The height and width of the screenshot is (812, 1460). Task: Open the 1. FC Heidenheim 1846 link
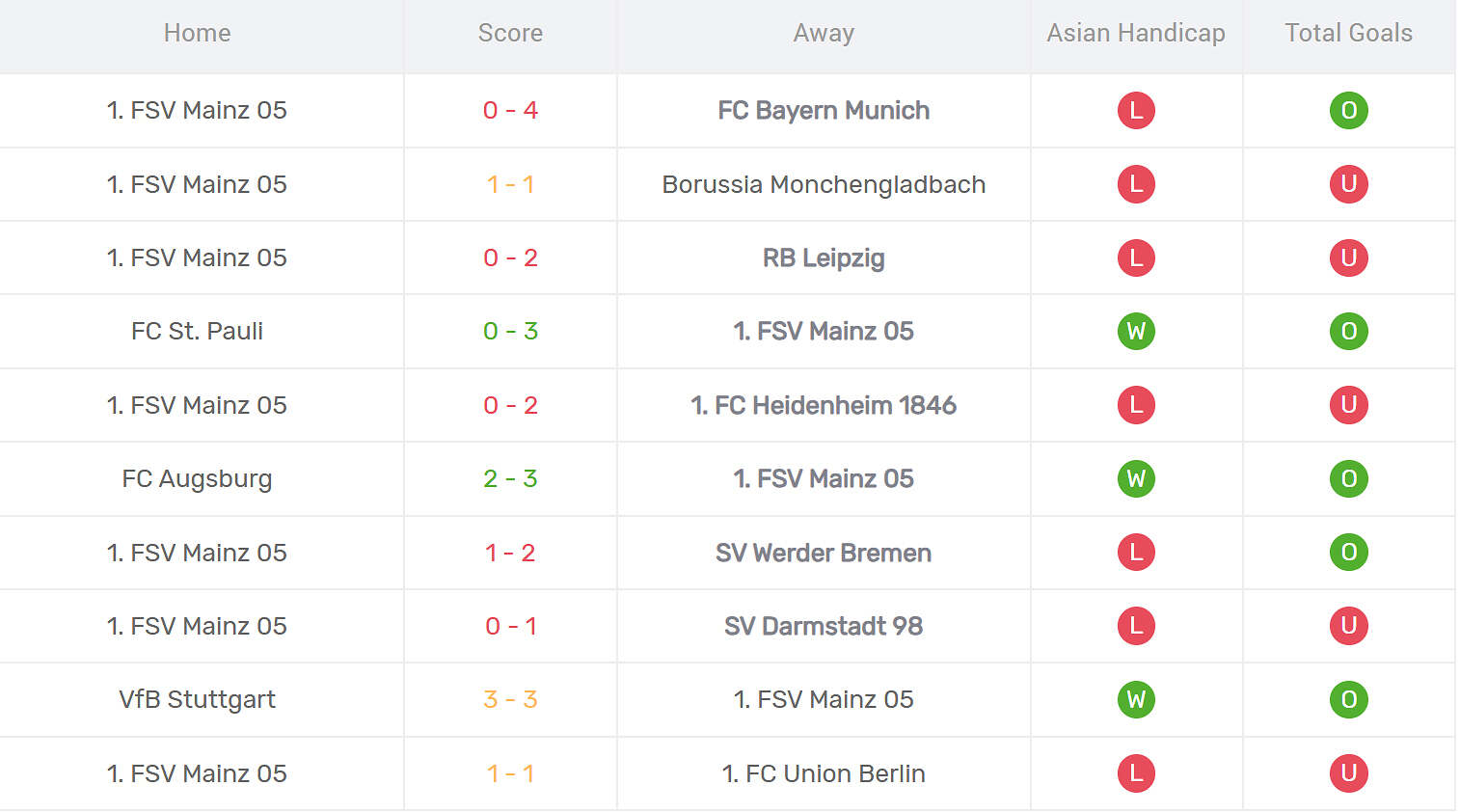point(824,406)
